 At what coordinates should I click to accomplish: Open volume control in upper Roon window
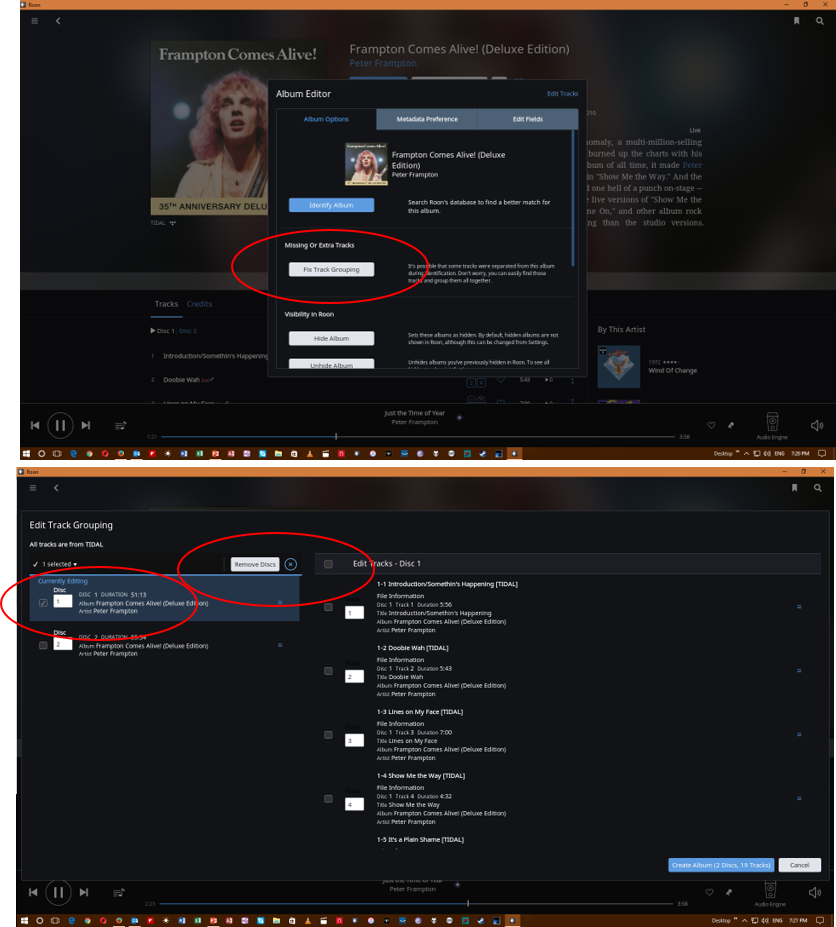pos(817,426)
